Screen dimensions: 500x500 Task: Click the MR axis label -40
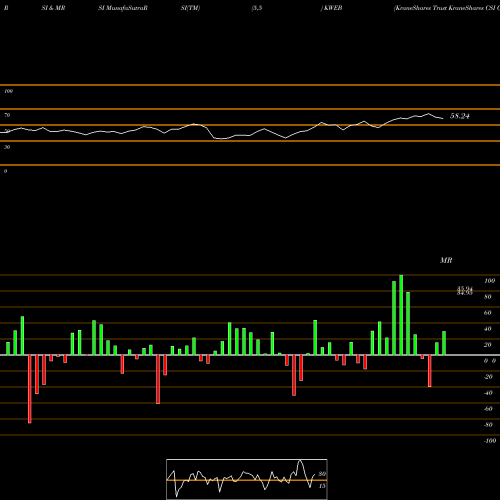pos(488,393)
